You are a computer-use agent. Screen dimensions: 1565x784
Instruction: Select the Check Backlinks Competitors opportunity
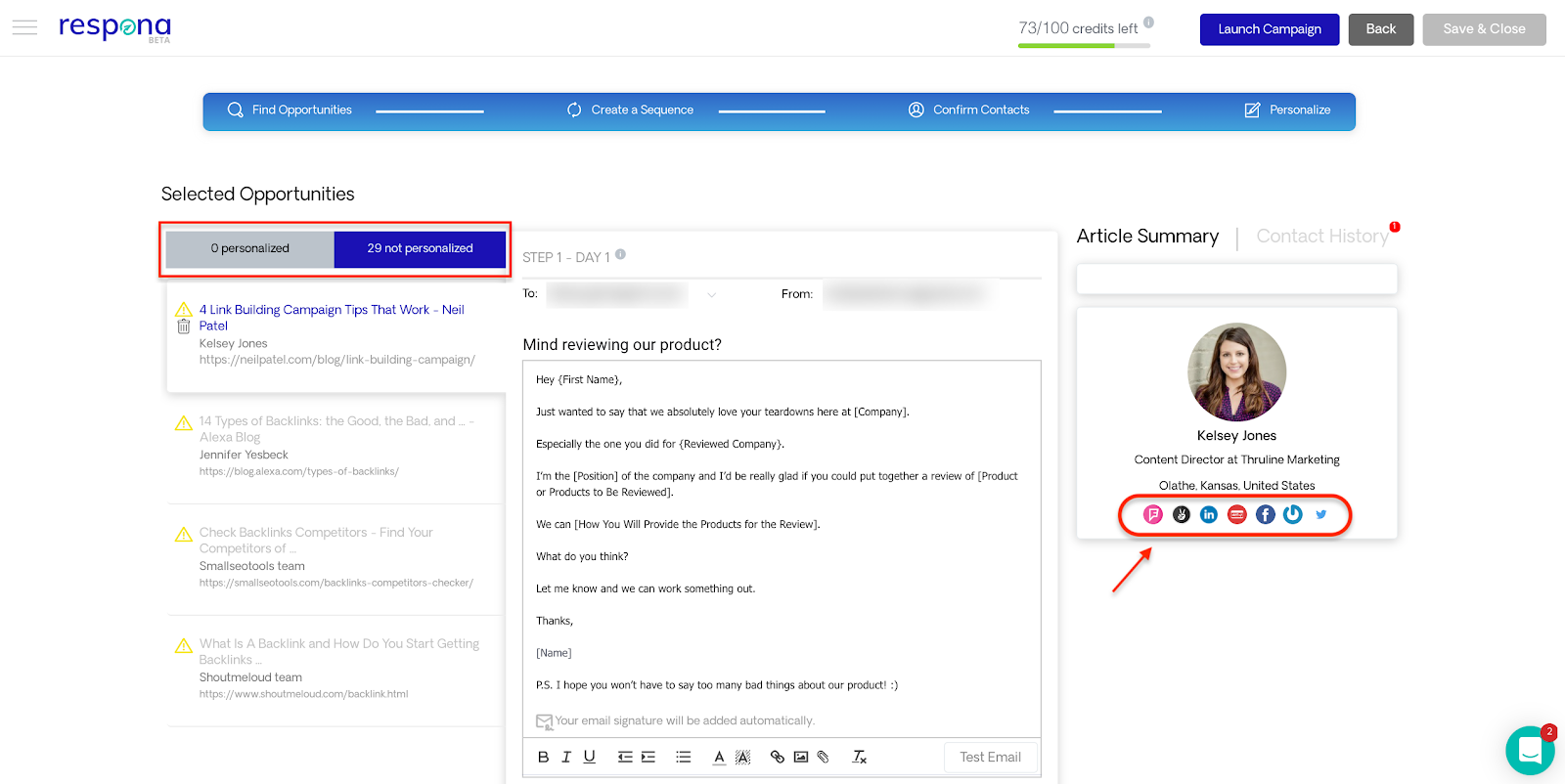[316, 541]
